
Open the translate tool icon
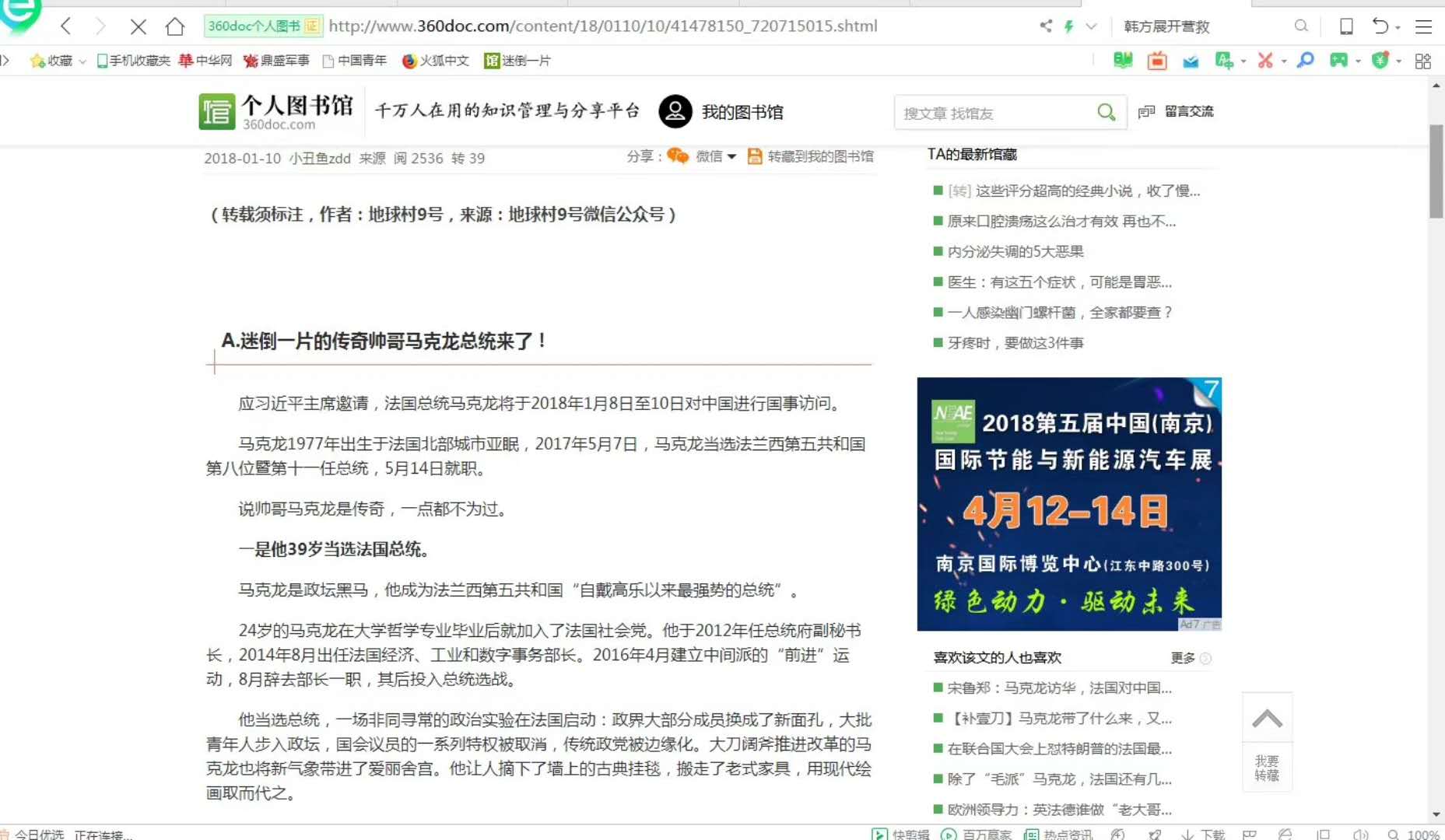click(1224, 61)
